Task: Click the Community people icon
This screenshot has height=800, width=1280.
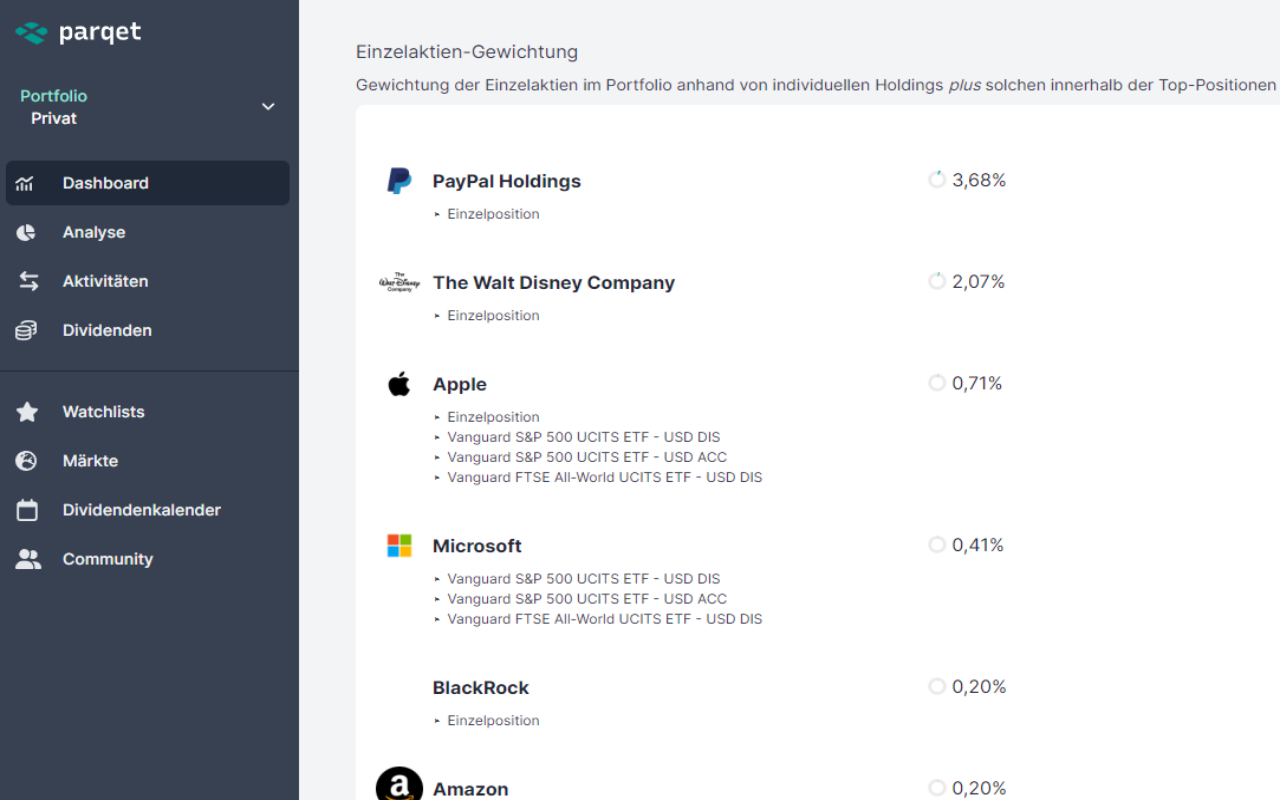Action: (x=25, y=558)
